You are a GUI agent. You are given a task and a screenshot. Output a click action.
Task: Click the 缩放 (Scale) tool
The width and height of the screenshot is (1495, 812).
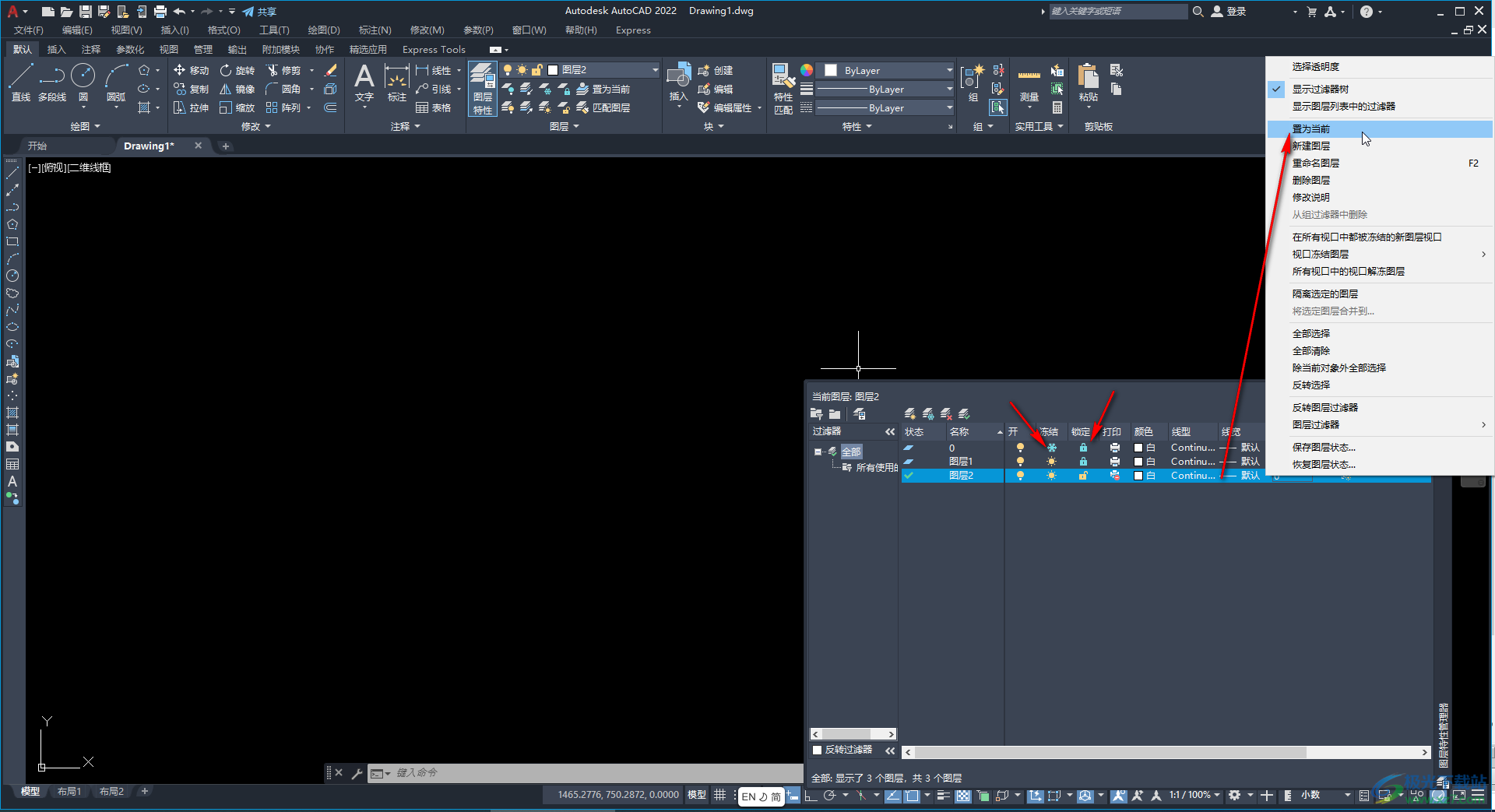point(237,107)
